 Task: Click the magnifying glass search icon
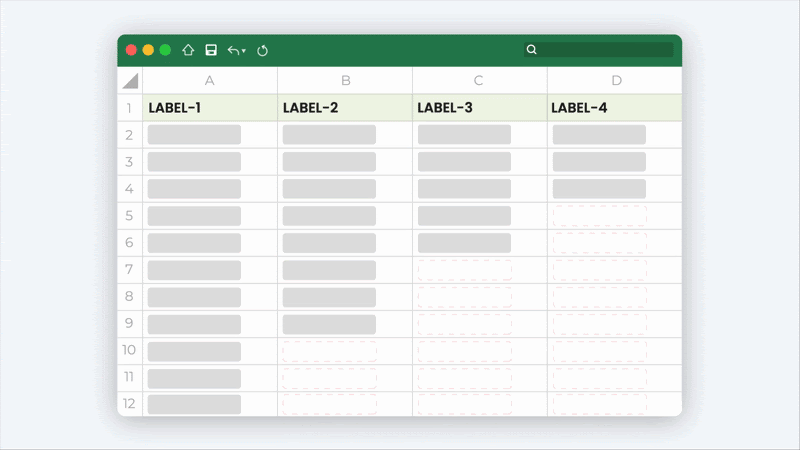(532, 49)
